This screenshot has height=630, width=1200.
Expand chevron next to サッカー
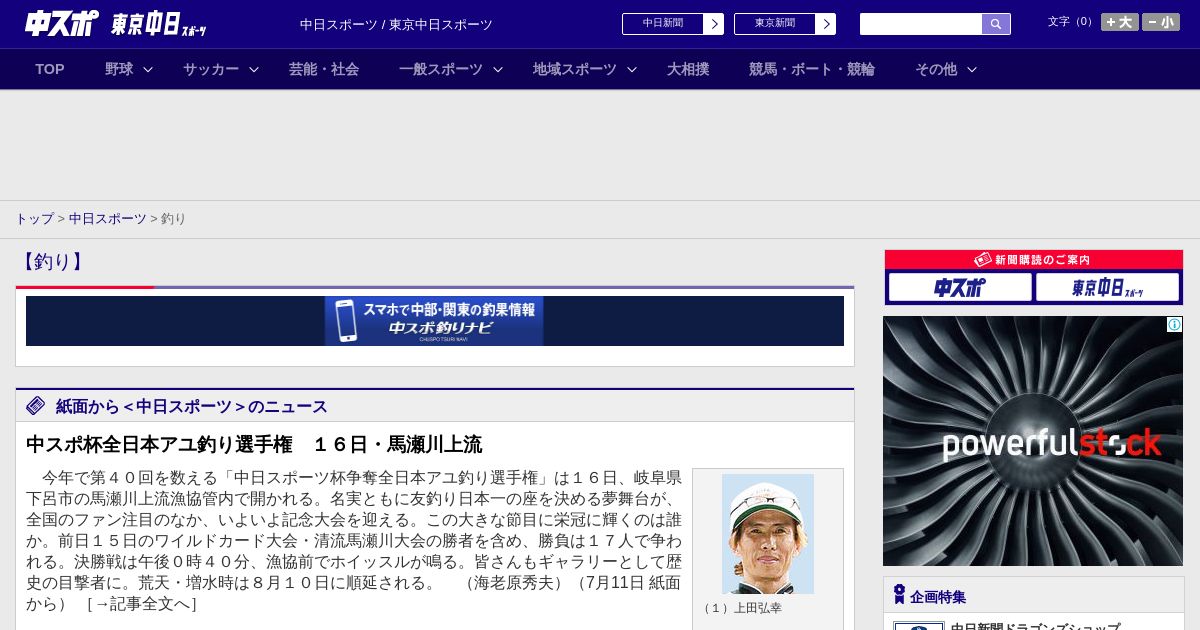coord(254,69)
